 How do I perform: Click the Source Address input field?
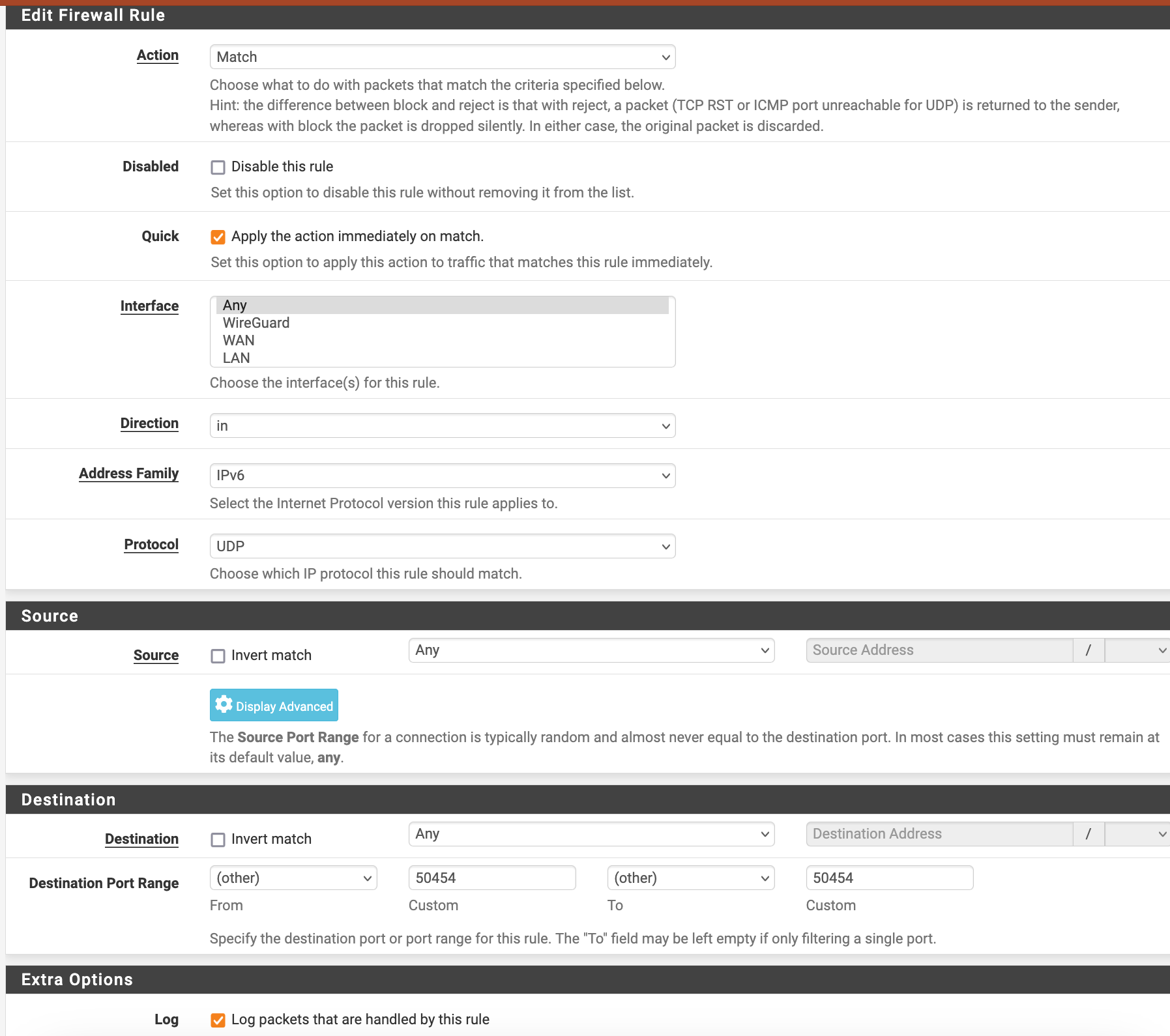pyautogui.click(x=939, y=650)
